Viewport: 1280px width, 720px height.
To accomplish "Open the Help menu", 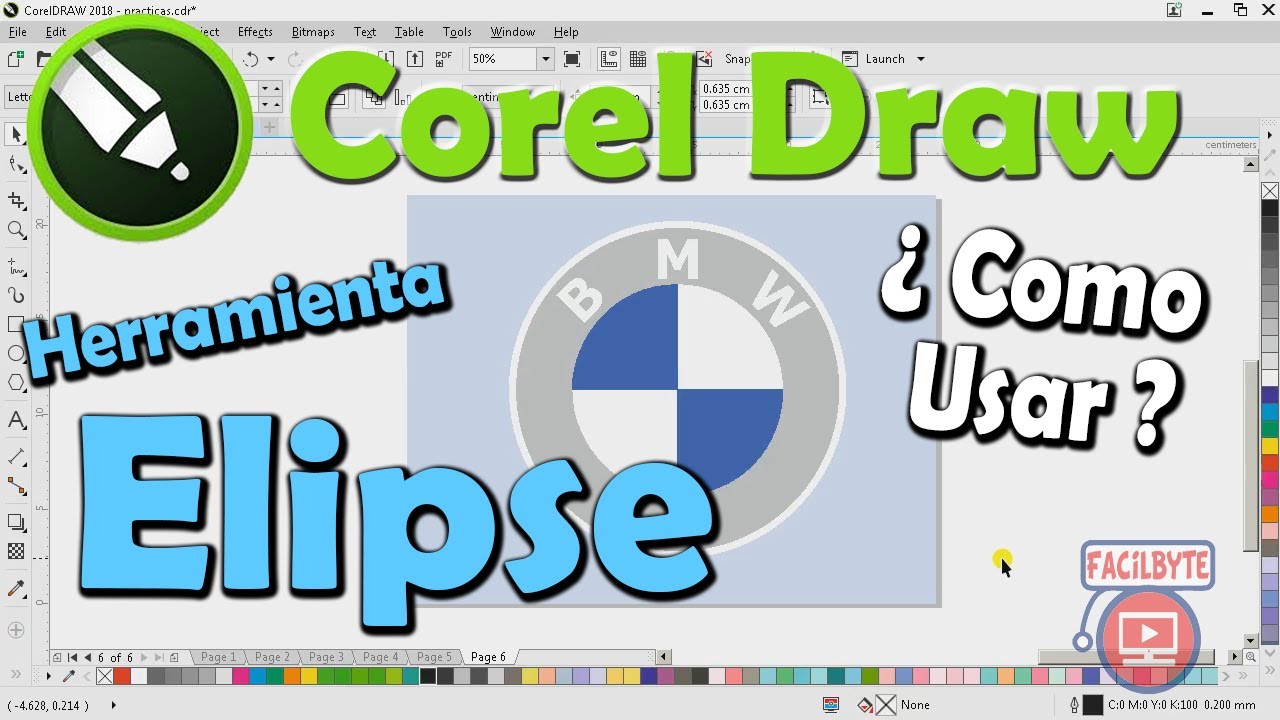I will [x=566, y=32].
